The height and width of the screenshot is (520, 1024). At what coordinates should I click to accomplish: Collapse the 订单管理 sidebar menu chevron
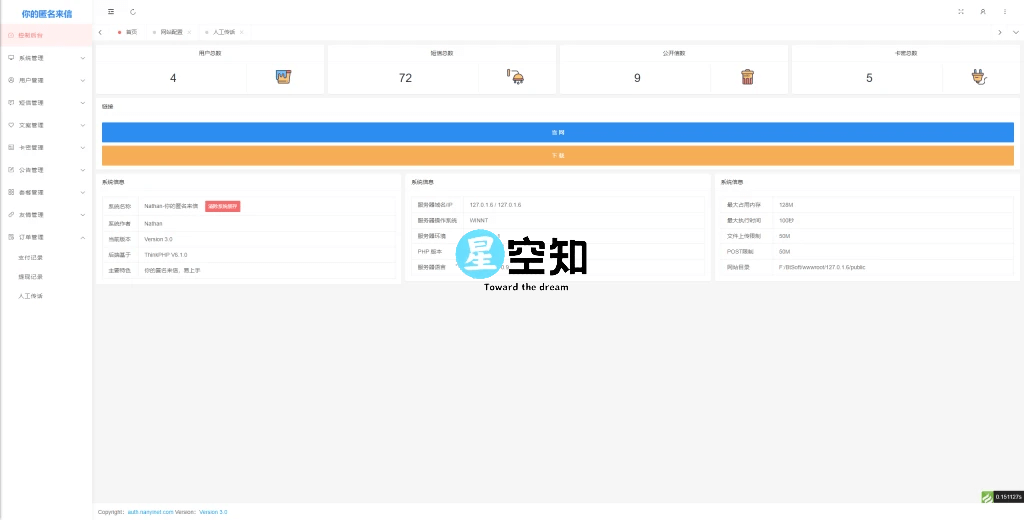(x=83, y=237)
